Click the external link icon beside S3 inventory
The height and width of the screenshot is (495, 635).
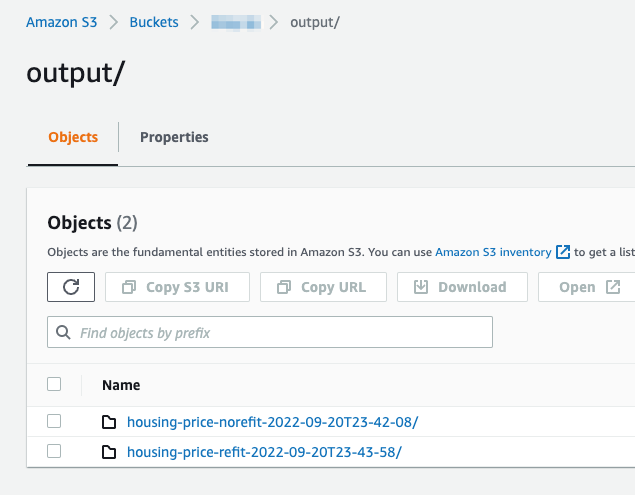click(563, 252)
